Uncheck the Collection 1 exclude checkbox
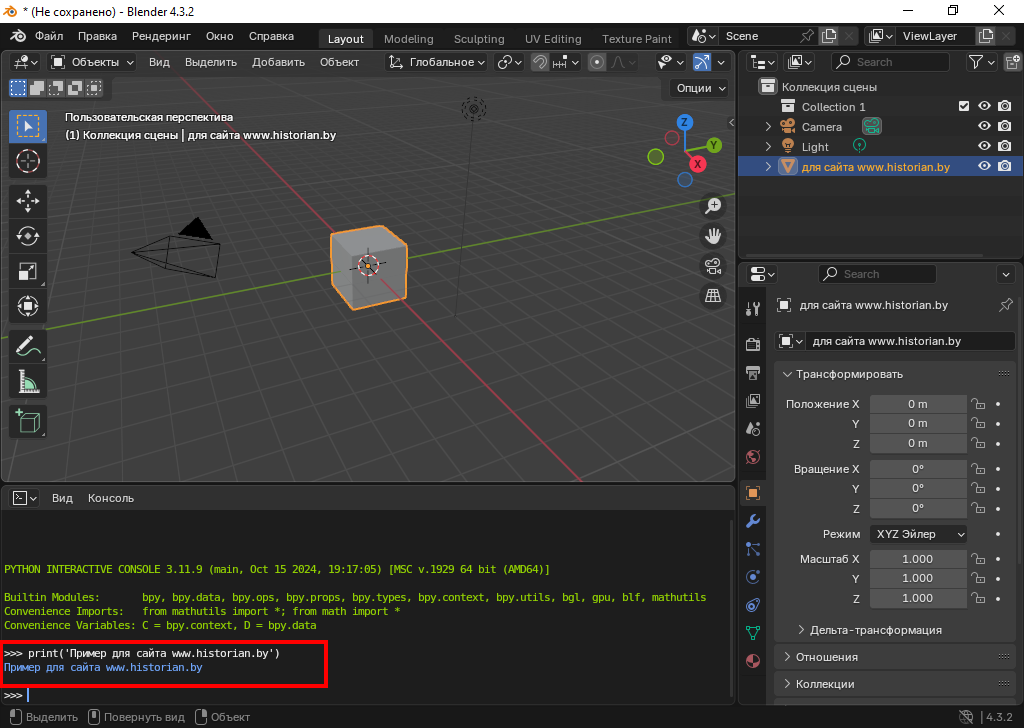Image resolution: width=1024 pixels, height=728 pixels. (x=964, y=107)
